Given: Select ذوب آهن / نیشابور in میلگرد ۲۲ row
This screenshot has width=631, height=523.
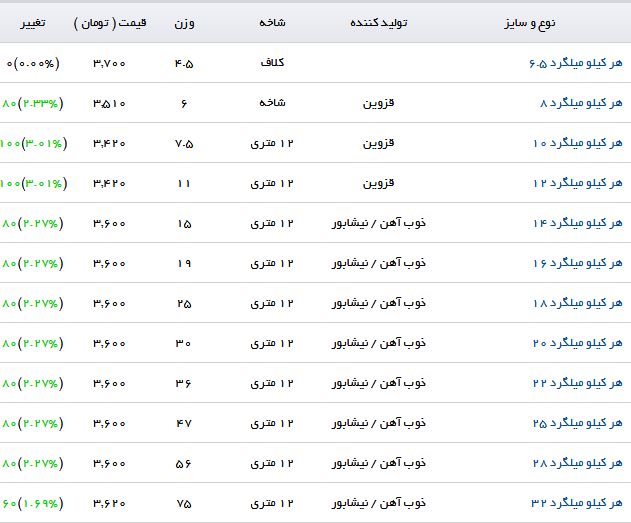Looking at the screenshot, I should point(379,383).
